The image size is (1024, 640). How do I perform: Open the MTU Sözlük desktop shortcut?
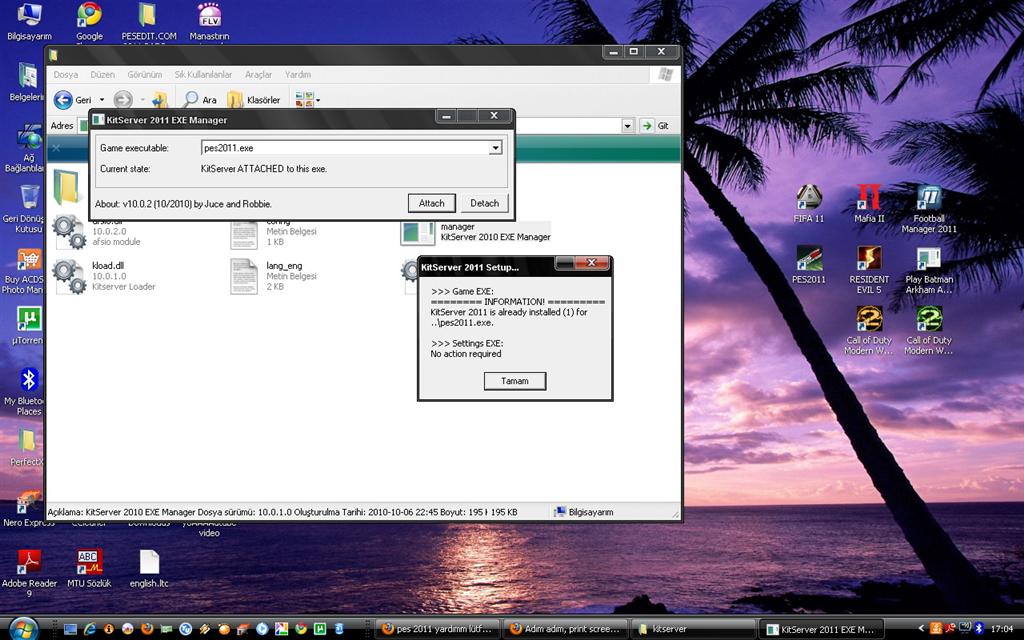pos(89,568)
